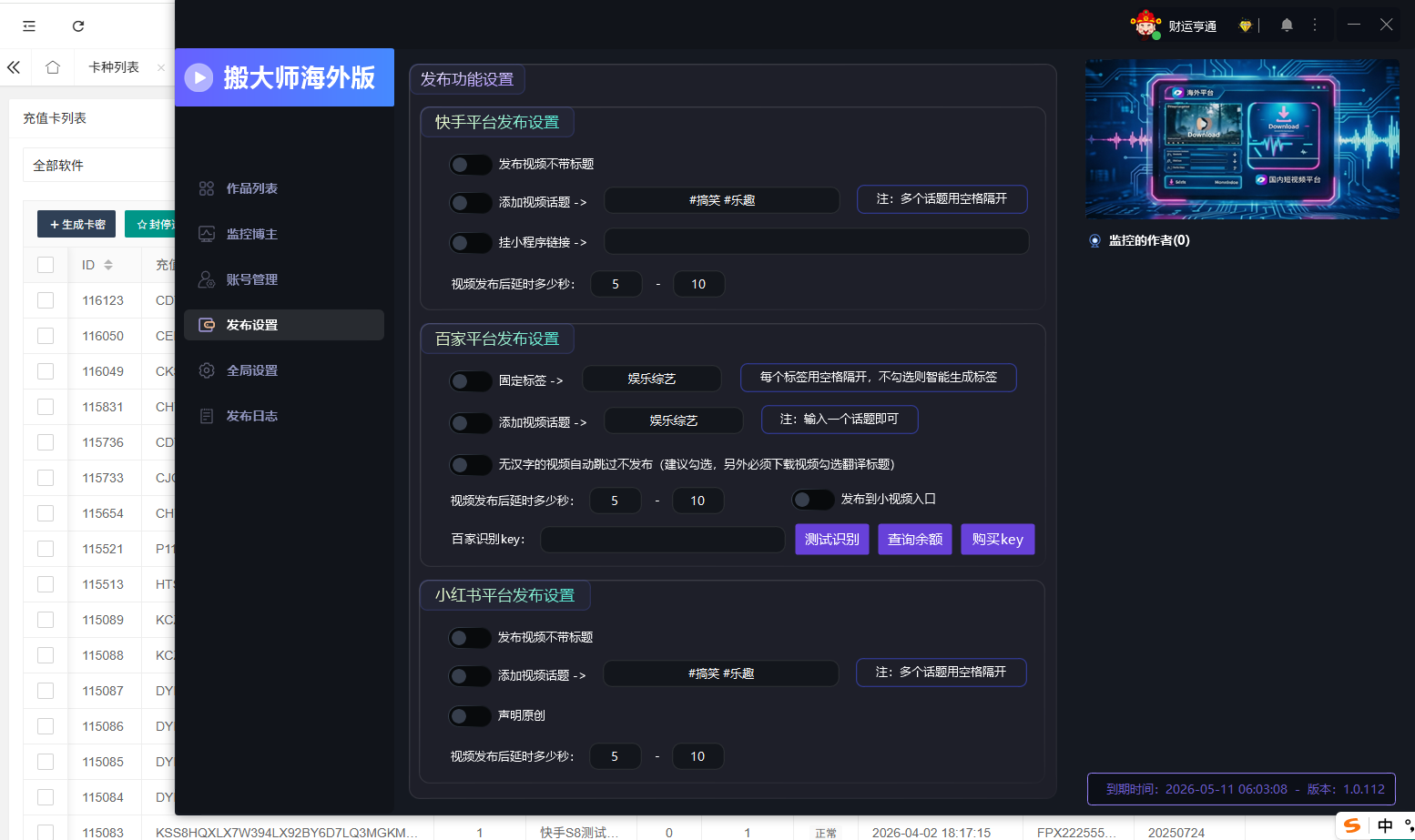
Task: Toggle Kuaishou 发布视频不带标题 switch
Action: click(471, 165)
